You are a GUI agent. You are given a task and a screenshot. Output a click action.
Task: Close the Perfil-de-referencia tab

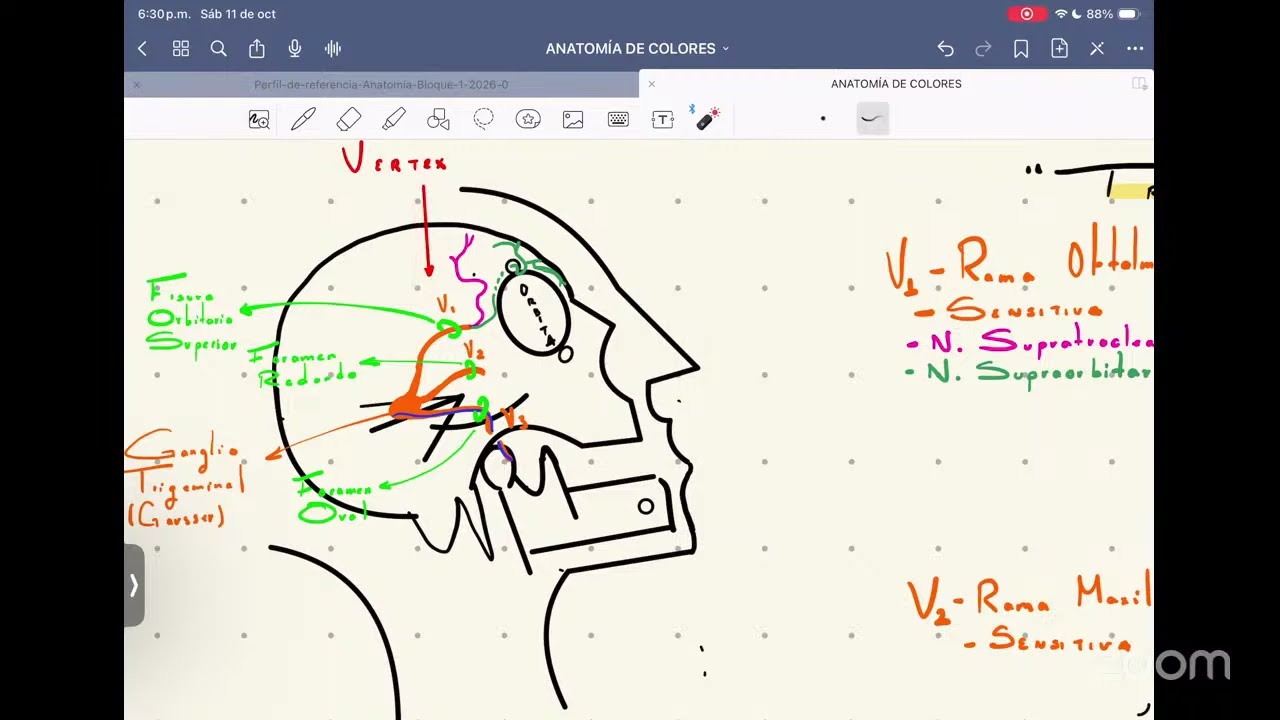tap(137, 85)
